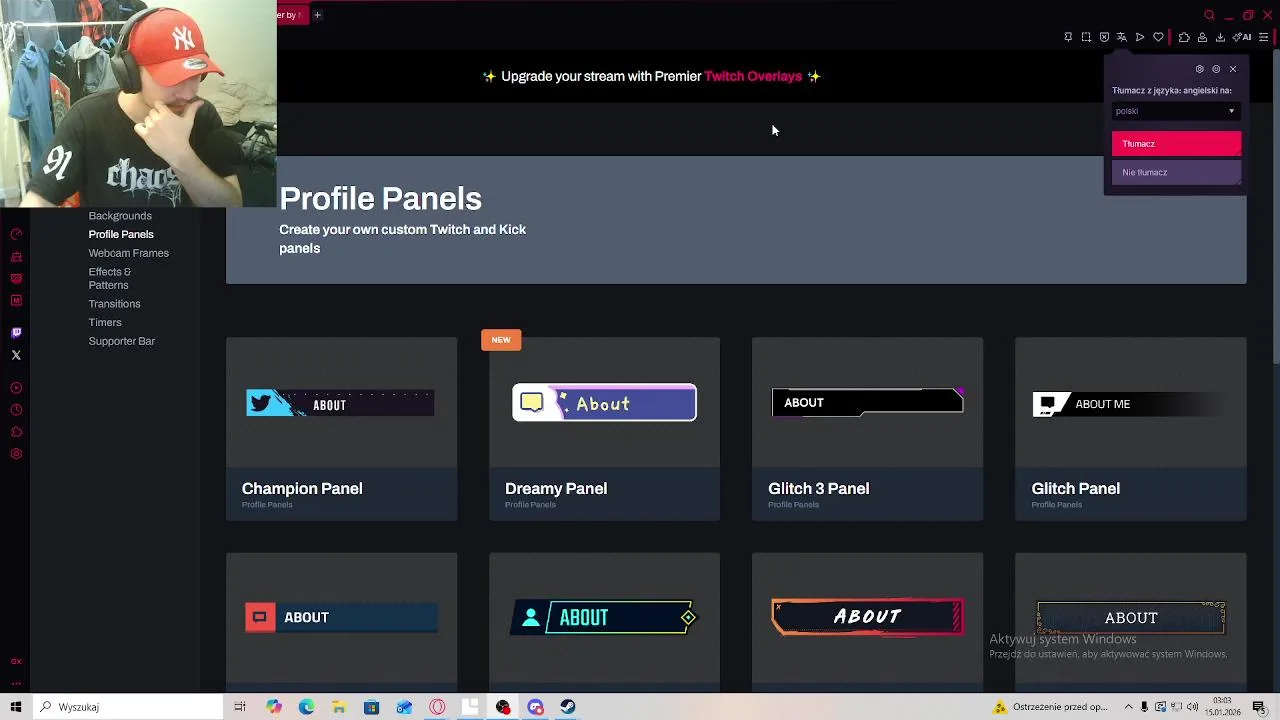Open Backgrounds in the sidebar menu
The height and width of the screenshot is (720, 1280).
pos(120,216)
